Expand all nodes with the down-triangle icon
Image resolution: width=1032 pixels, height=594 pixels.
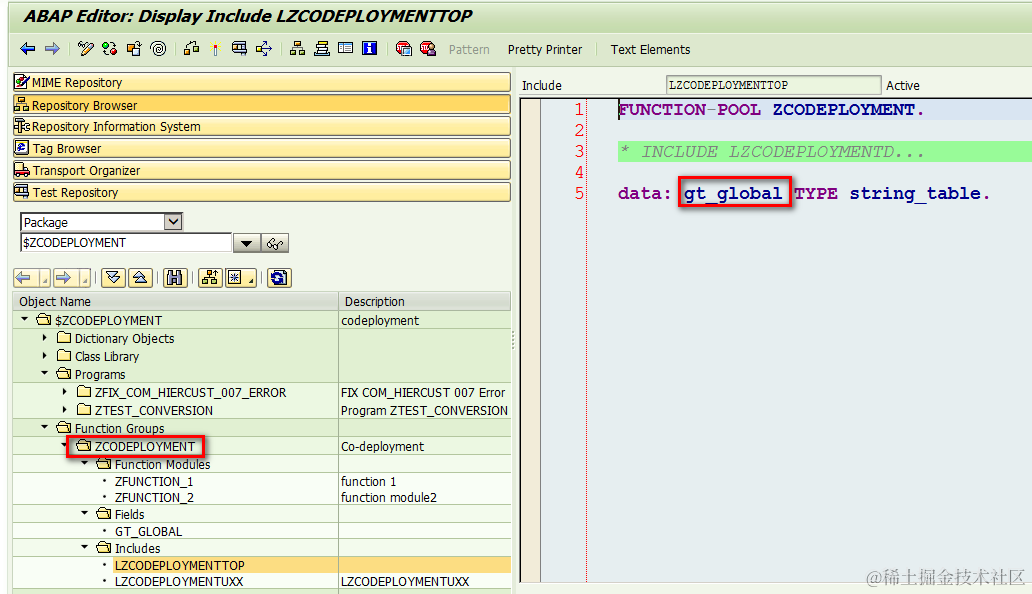tap(113, 278)
